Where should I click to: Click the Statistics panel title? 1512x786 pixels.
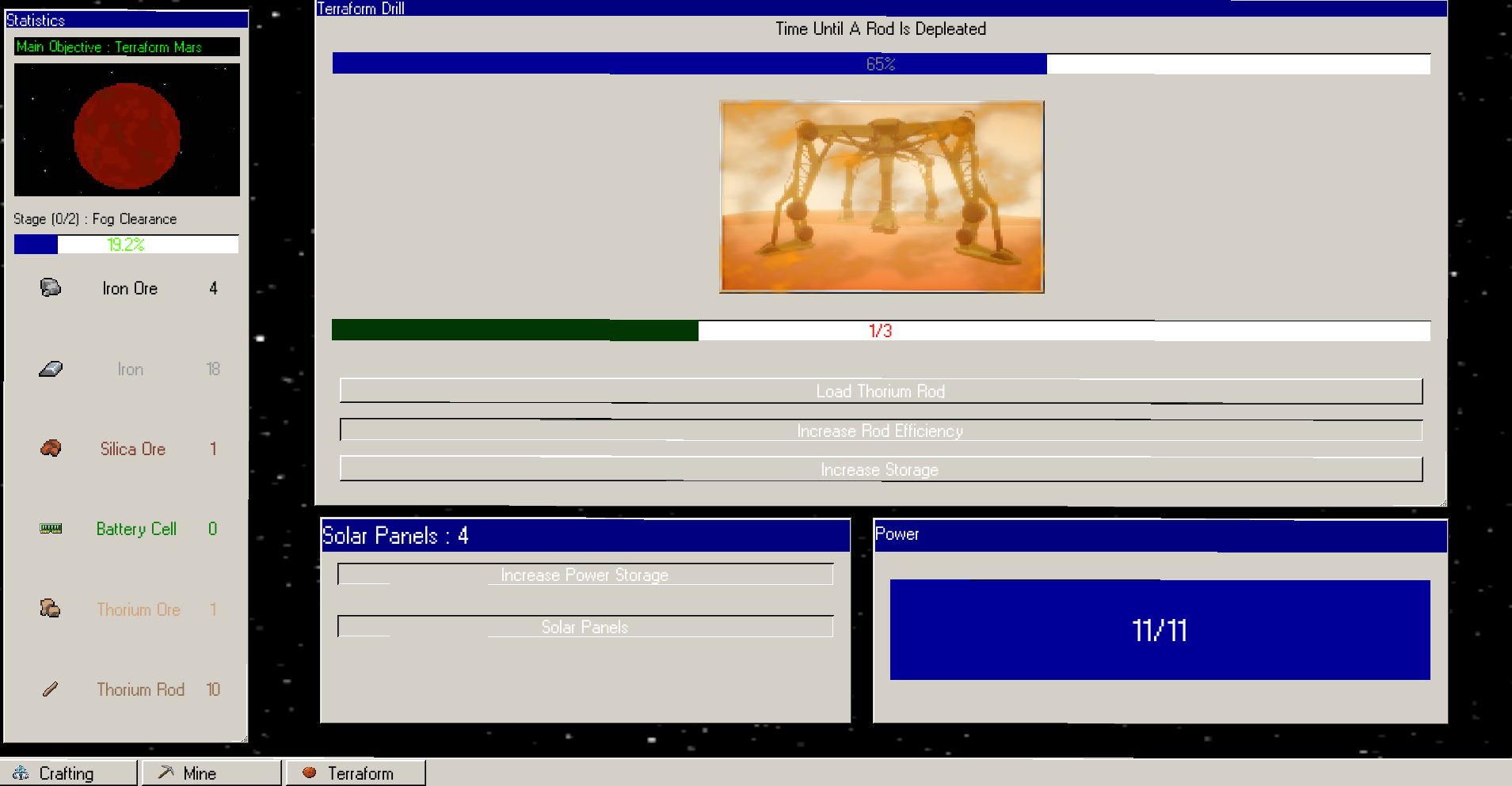click(x=36, y=20)
